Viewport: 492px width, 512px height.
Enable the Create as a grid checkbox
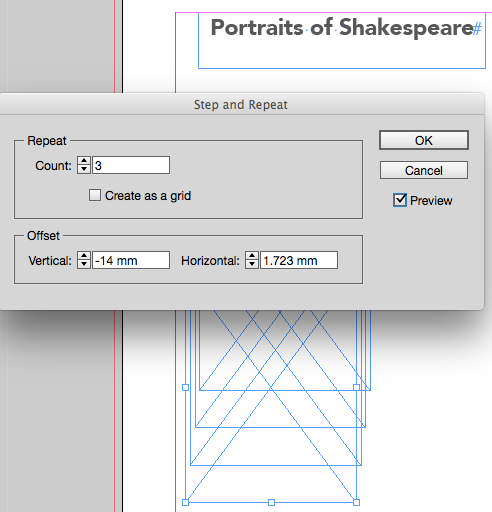(95, 195)
